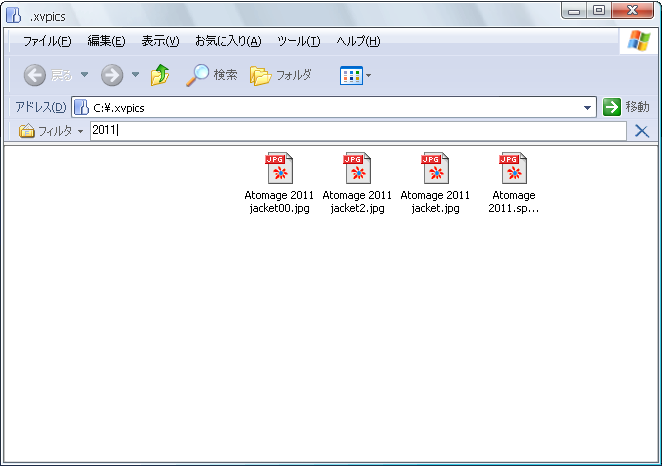Select file Atomage 2011 jacket2.jpg icon
Viewport: 662px width, 466px height.
357,168
